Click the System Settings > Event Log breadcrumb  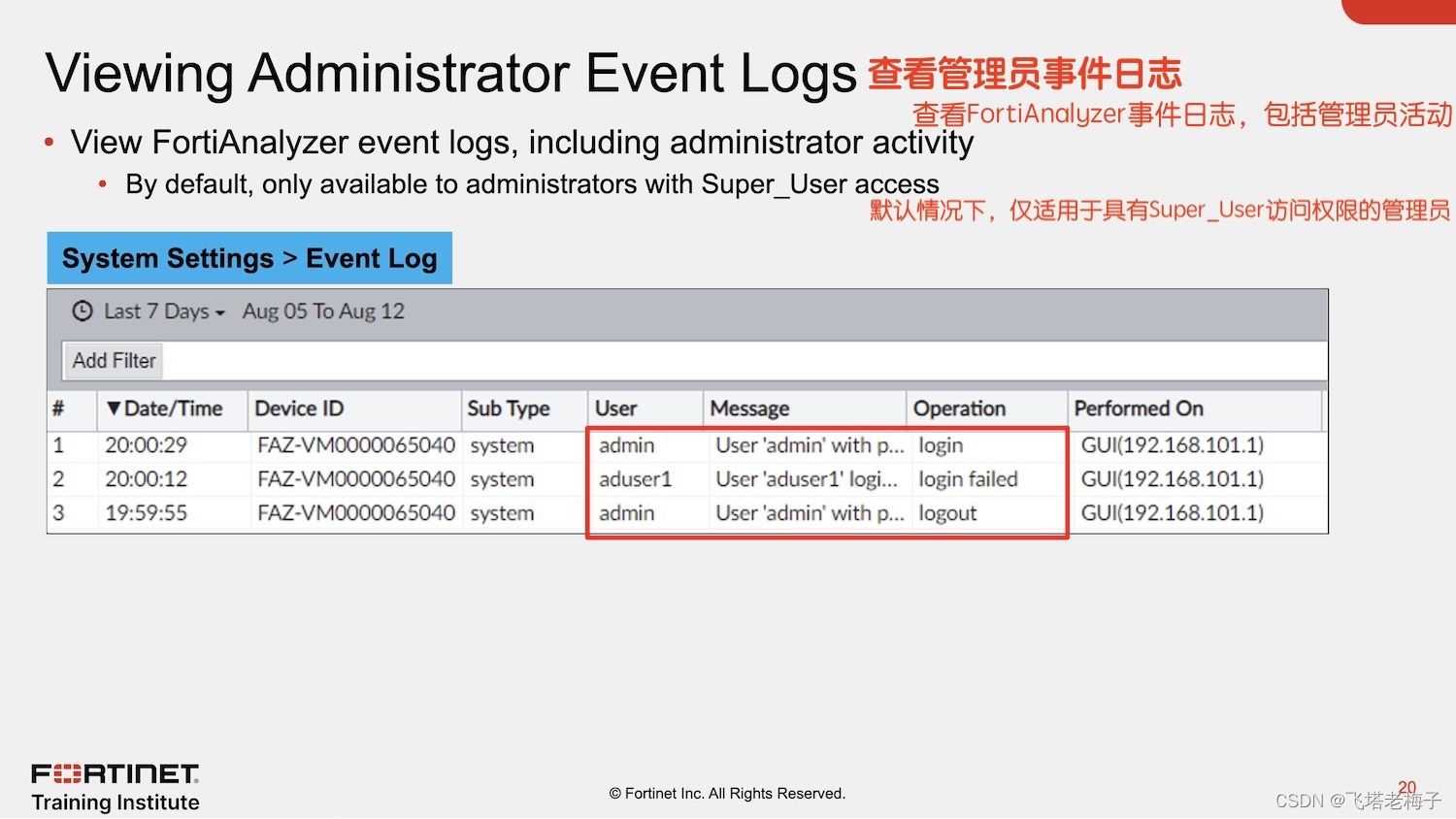click(x=249, y=258)
